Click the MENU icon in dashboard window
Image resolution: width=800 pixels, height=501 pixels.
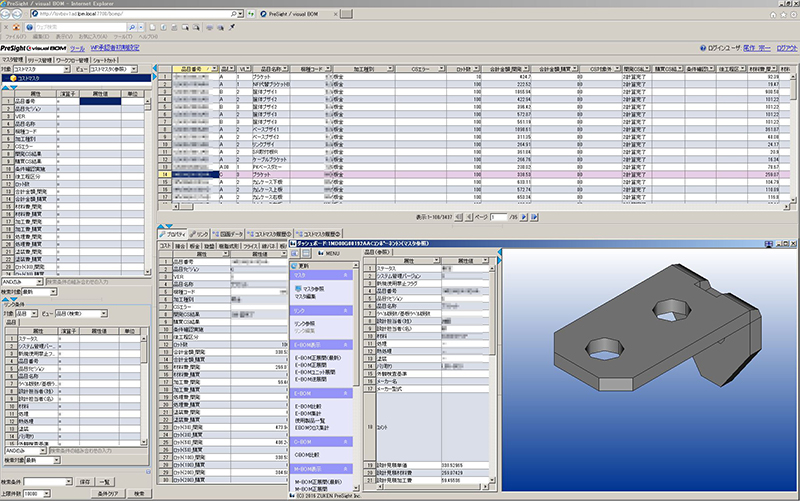pyautogui.click(x=320, y=253)
